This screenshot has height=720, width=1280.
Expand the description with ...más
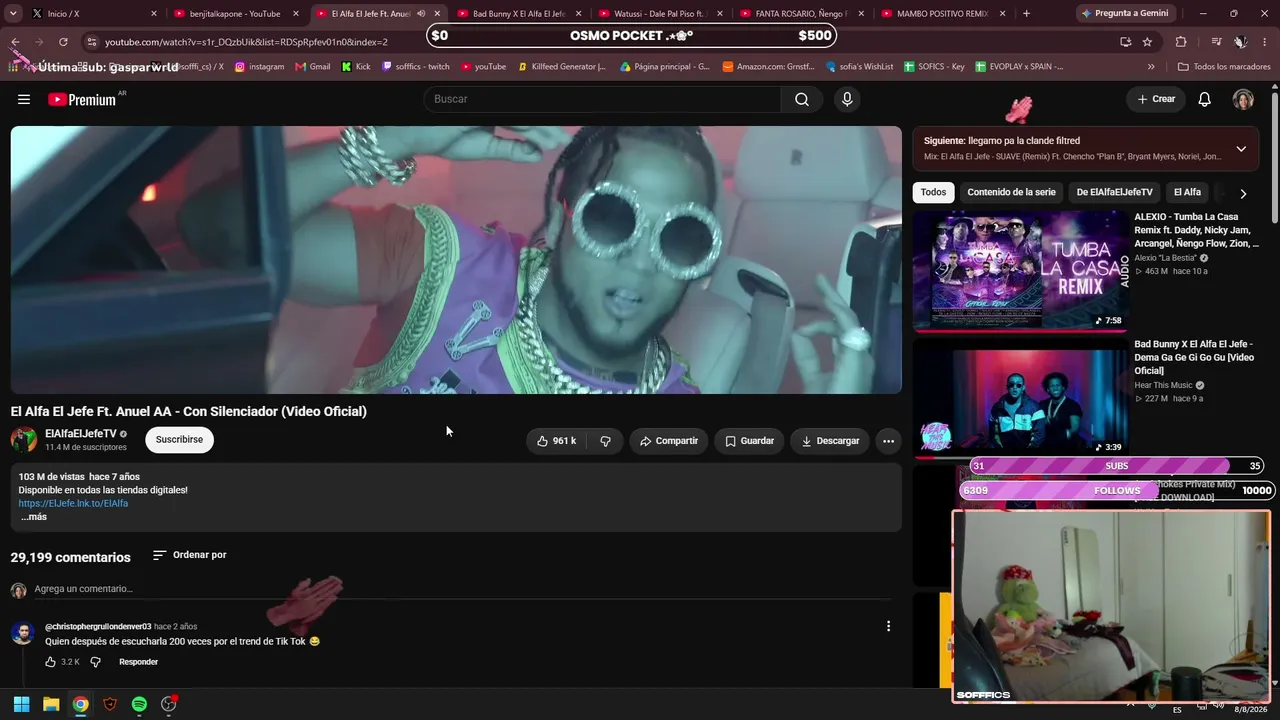tap(34, 517)
